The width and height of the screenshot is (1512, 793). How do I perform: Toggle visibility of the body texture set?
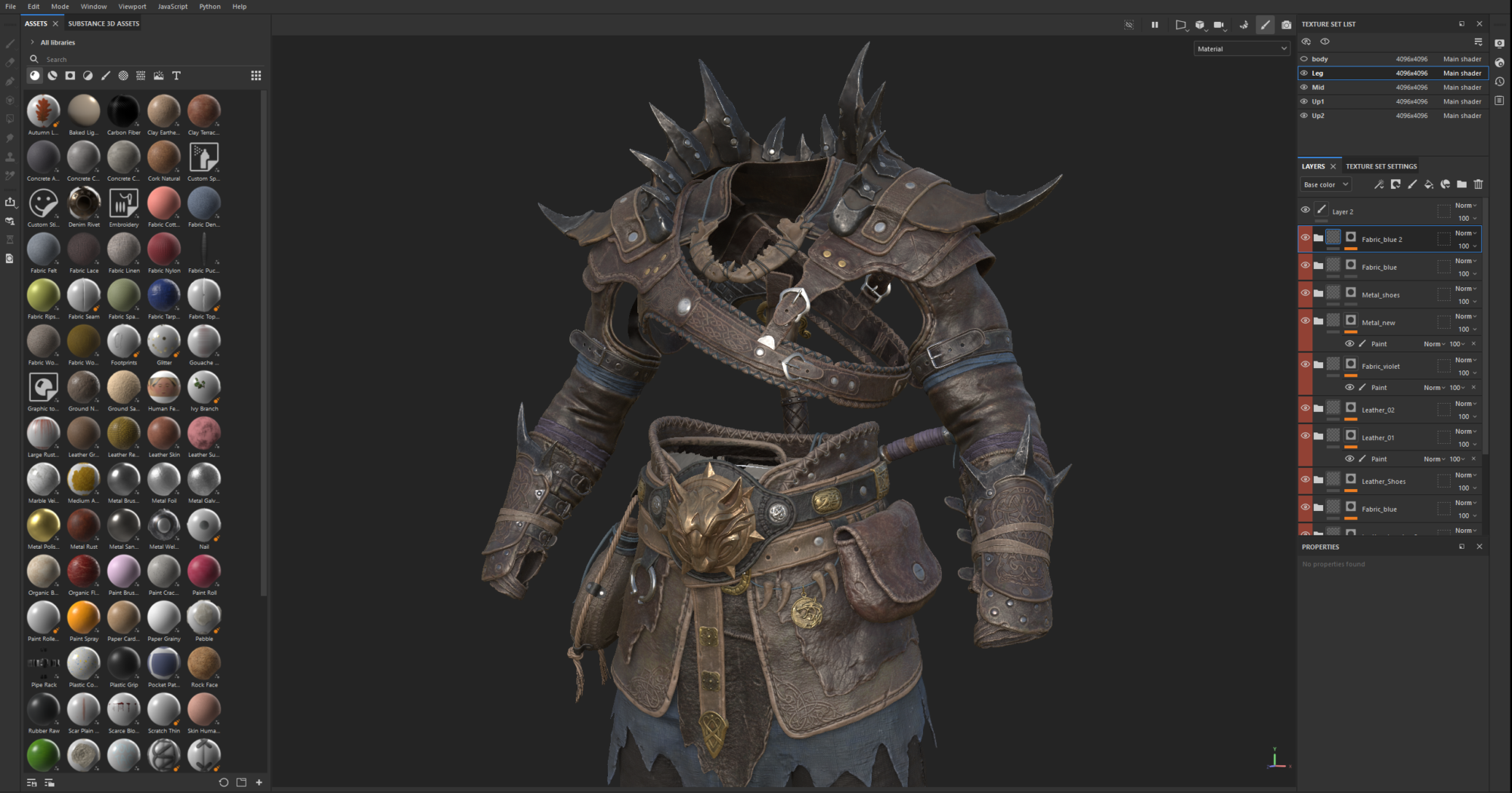[x=1305, y=58]
